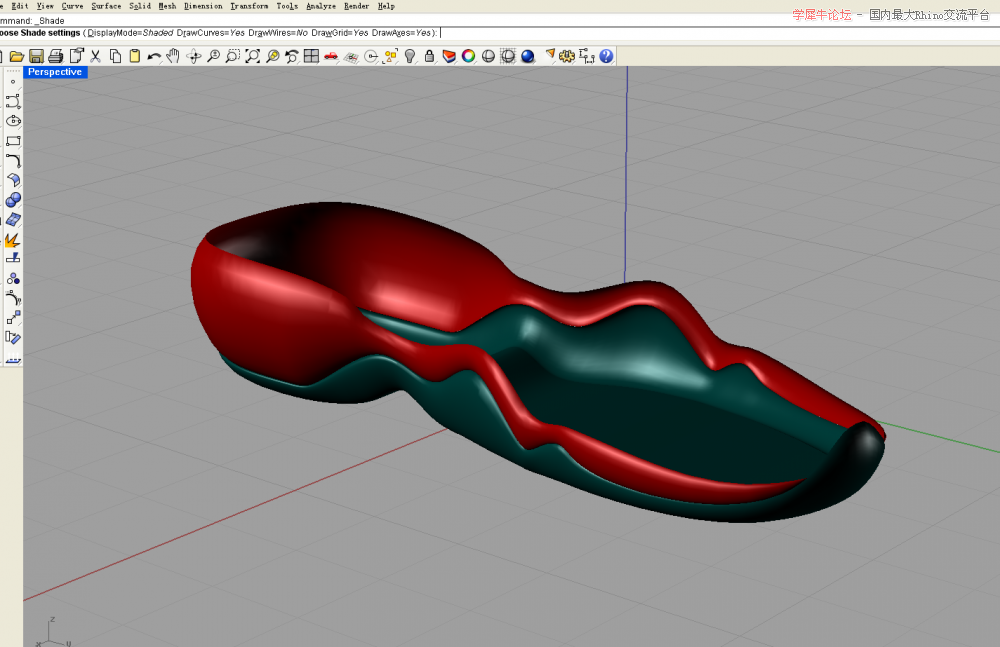The image size is (1000, 647).
Task: Click the Set CPlane grid icon
Action: (351, 56)
